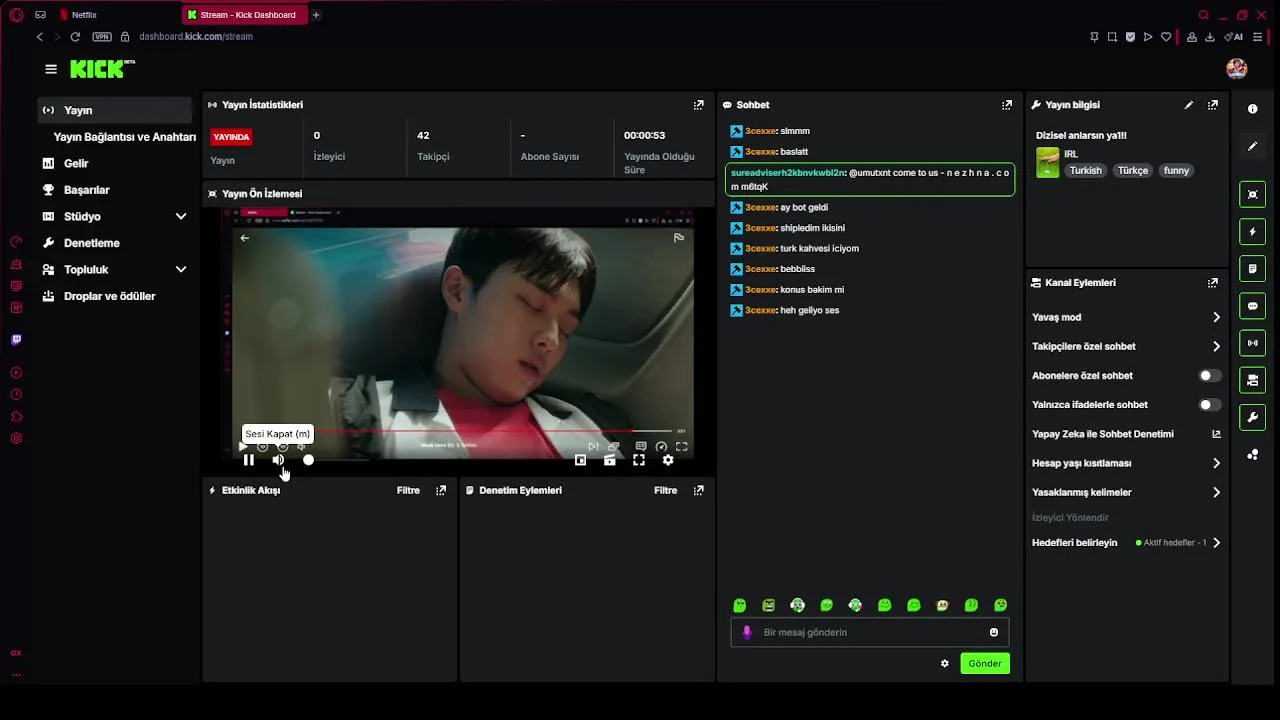Open browser downloads icon

(1210, 37)
